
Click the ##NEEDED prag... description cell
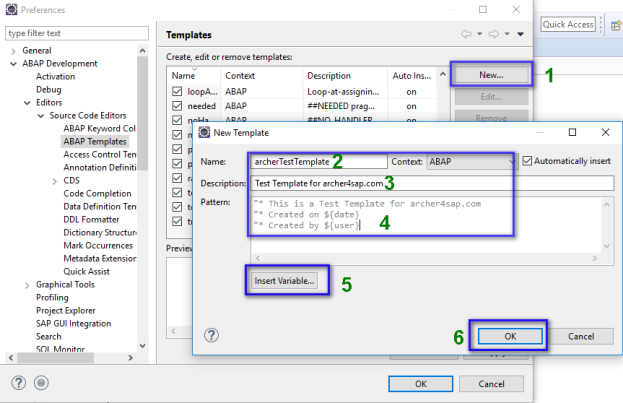pyautogui.click(x=341, y=106)
